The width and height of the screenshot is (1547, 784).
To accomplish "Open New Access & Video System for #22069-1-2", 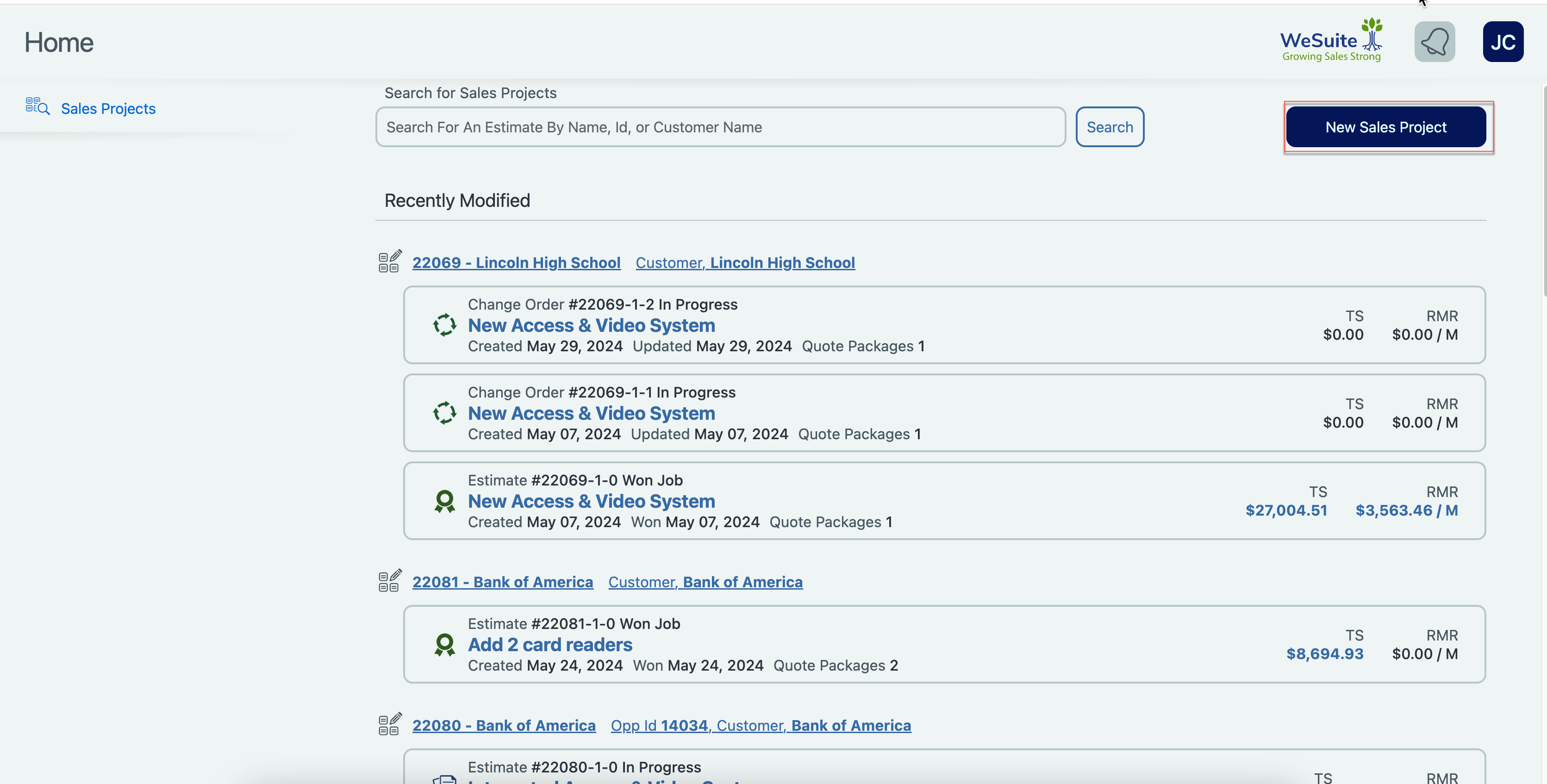I will (x=592, y=325).
